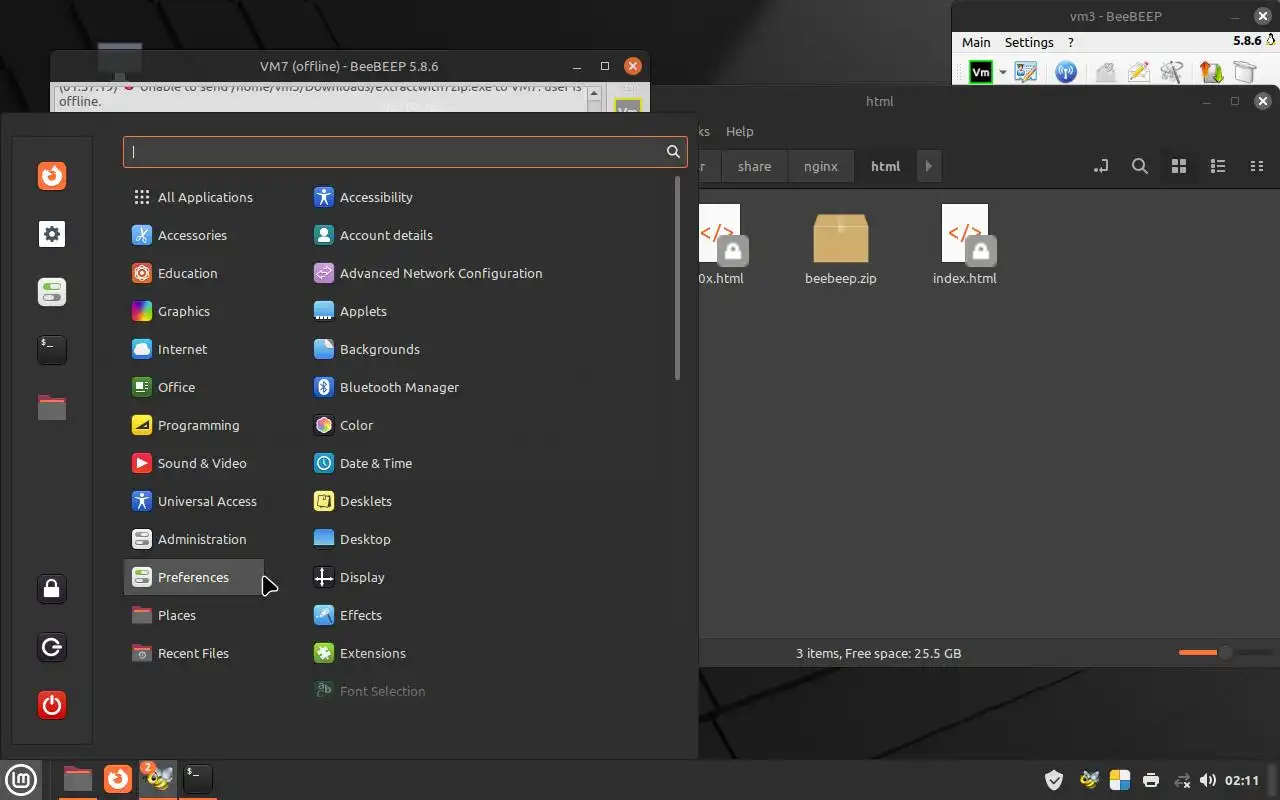Image resolution: width=1280 pixels, height=800 pixels.
Task: Select the Preferences category
Action: 193,577
